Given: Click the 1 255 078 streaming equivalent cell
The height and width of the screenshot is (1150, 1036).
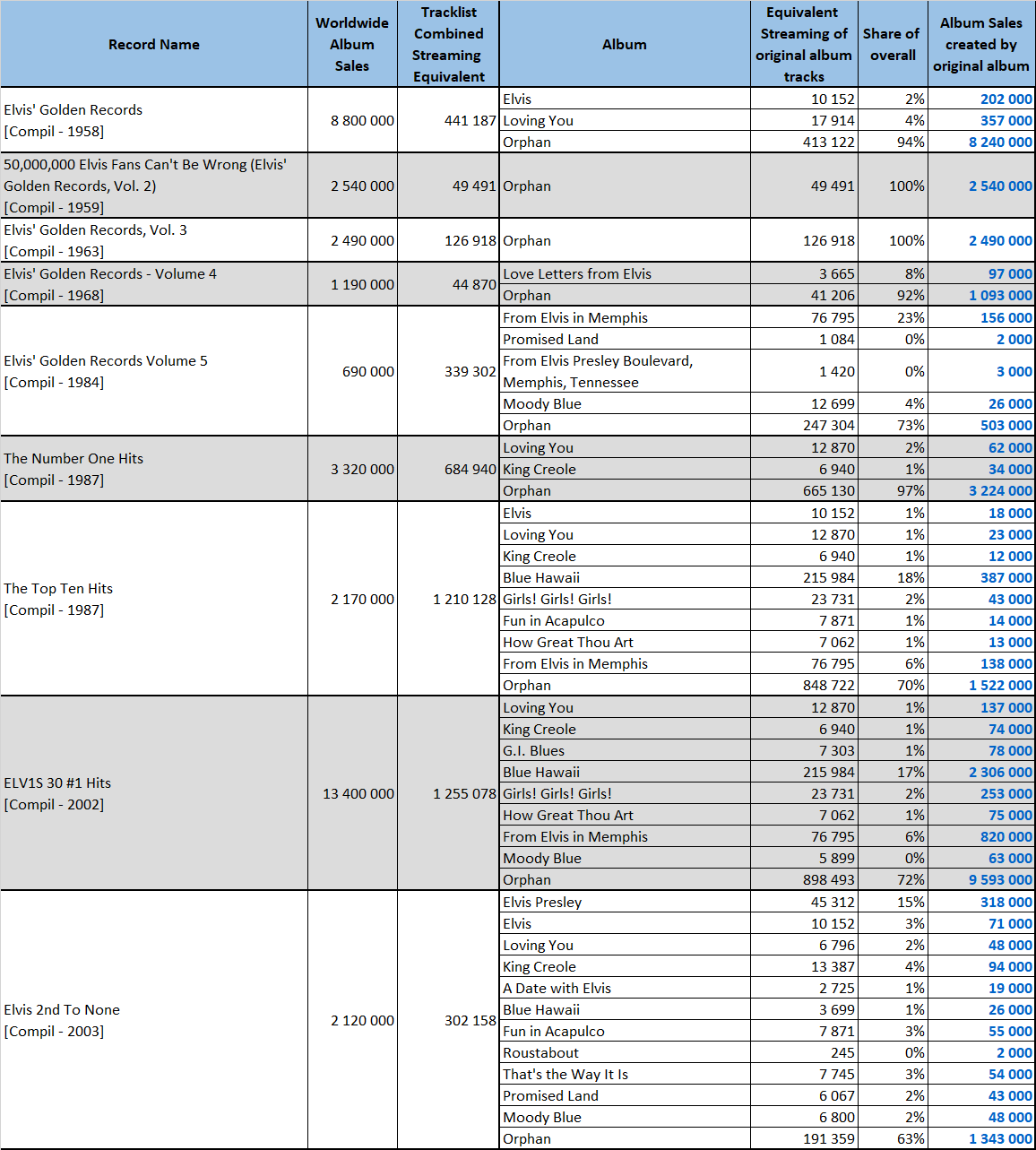Looking at the screenshot, I should (448, 793).
